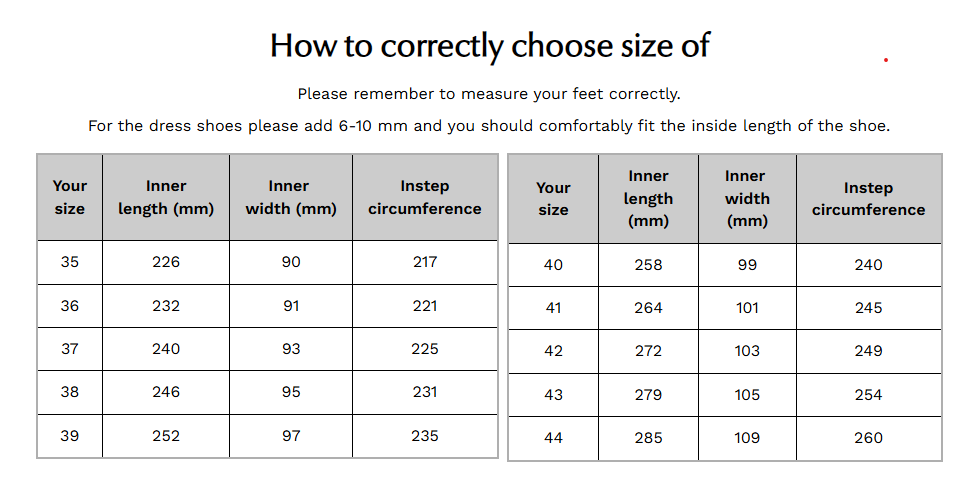Select inner width value 109
Screen dimensions: 979x489
(x=747, y=438)
